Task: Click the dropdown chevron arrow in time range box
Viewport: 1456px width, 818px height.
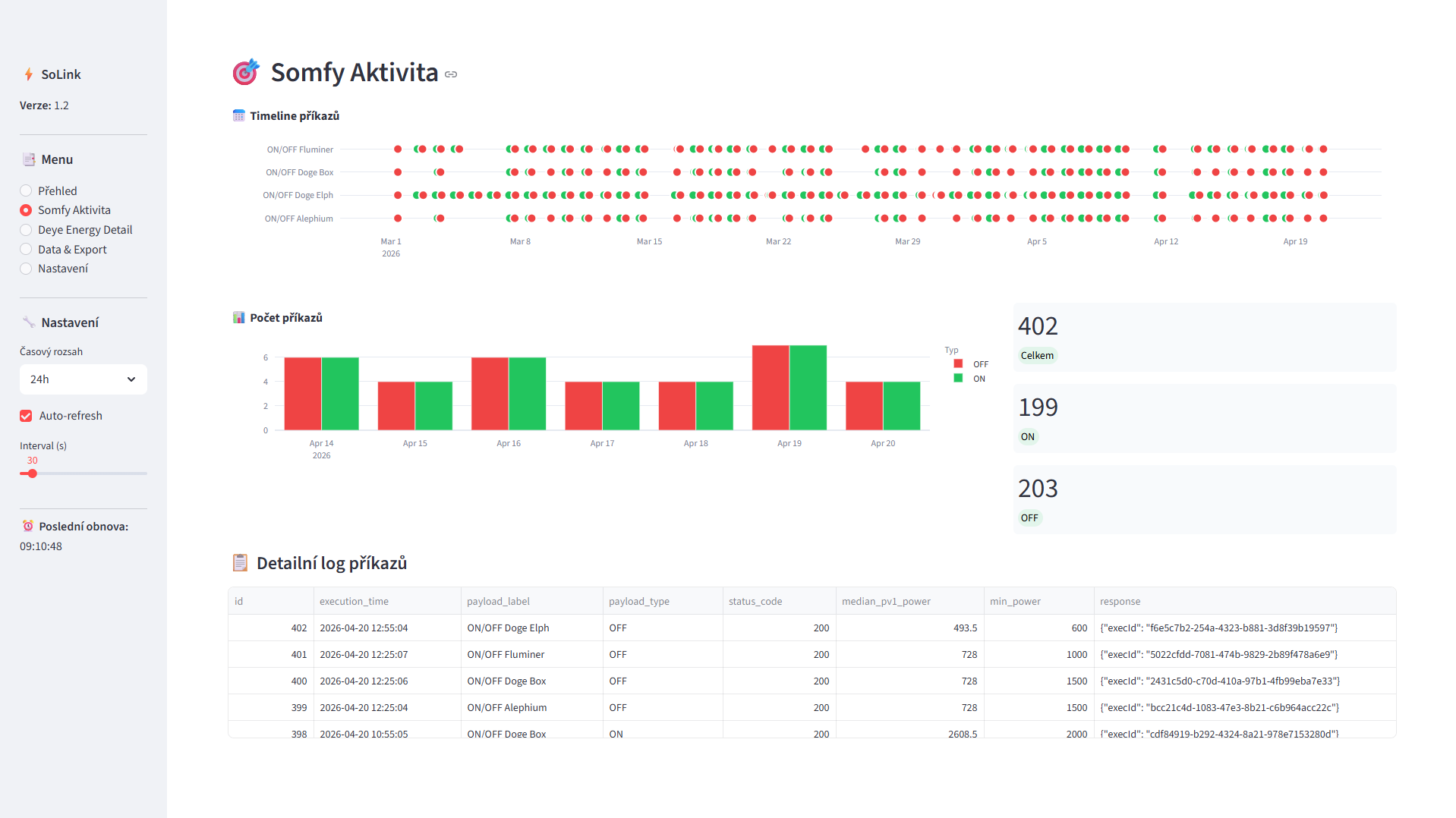Action: [131, 379]
